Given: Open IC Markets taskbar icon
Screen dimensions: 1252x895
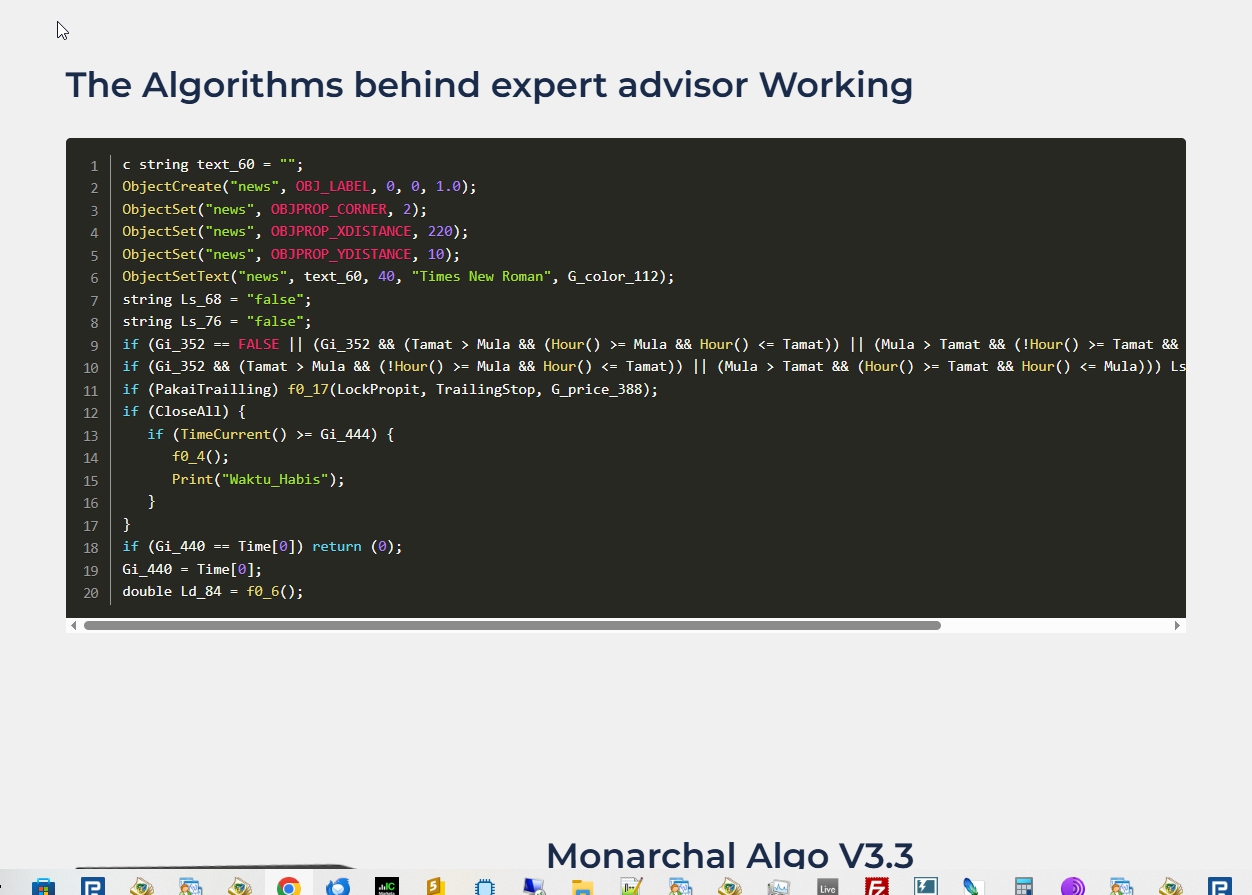Looking at the screenshot, I should (x=387, y=887).
